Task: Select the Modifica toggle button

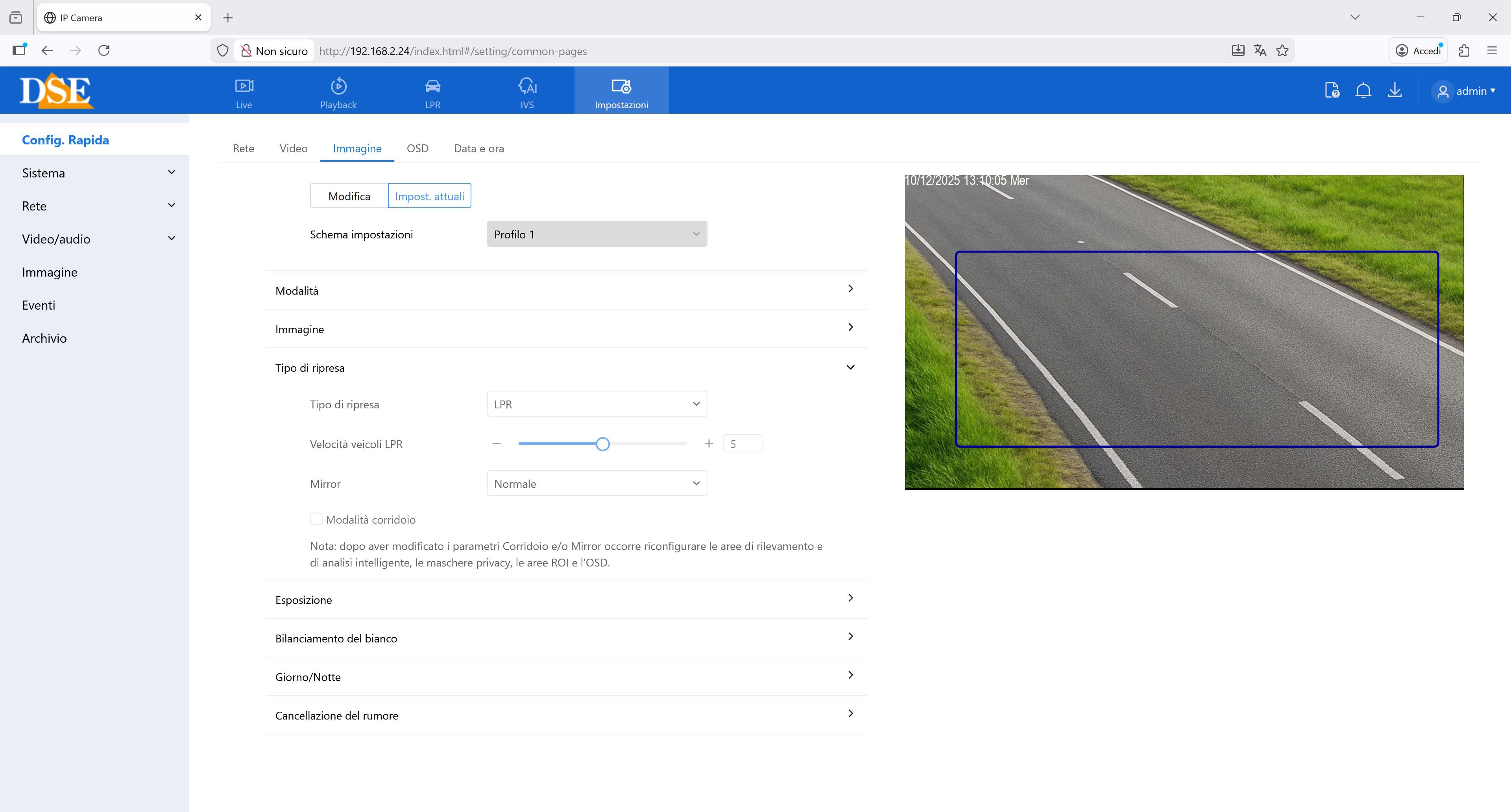Action: (x=349, y=196)
